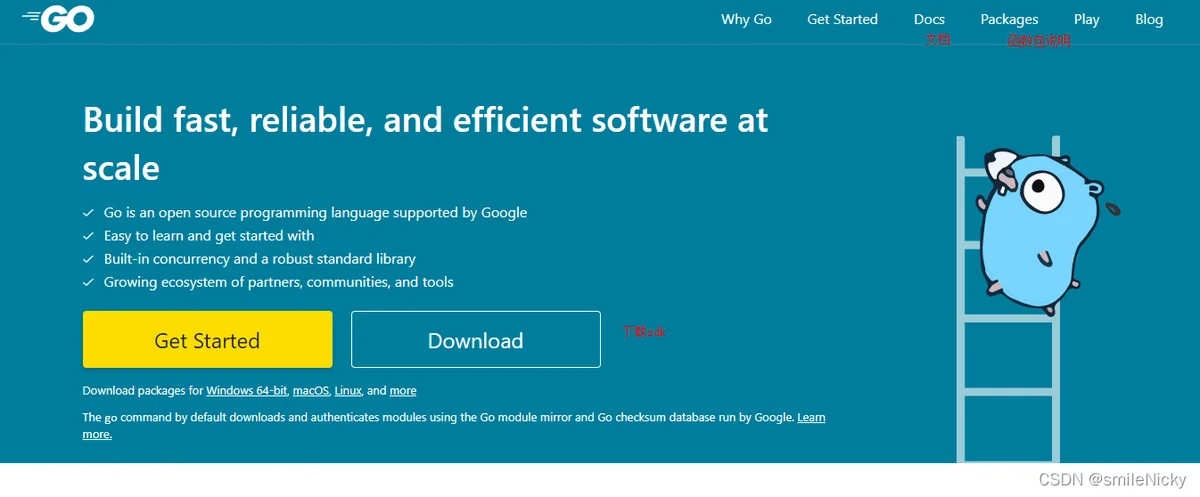The width and height of the screenshot is (1200, 497).
Task: Click text 'Easy to learn and get started with'
Action: tap(209, 236)
